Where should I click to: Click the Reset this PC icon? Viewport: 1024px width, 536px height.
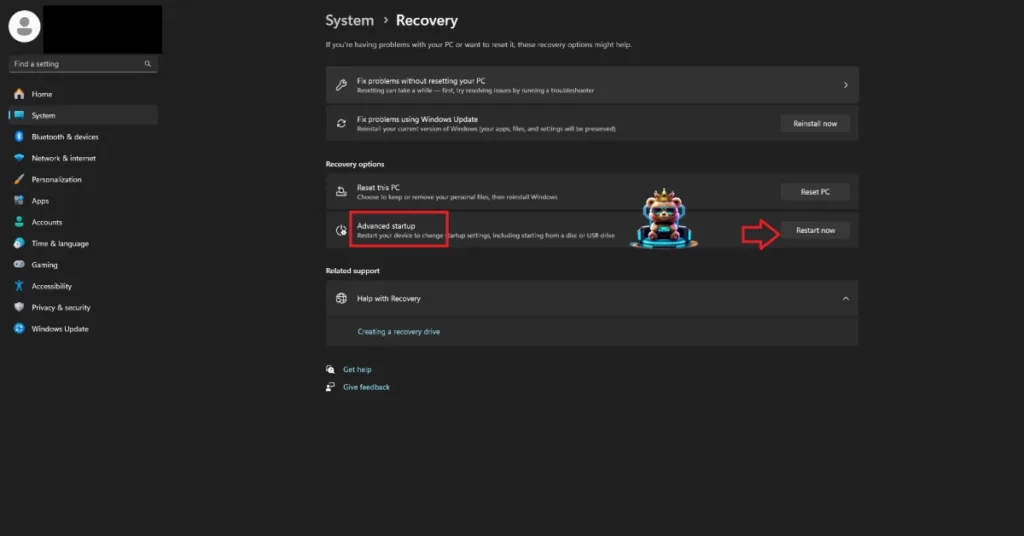tap(341, 191)
